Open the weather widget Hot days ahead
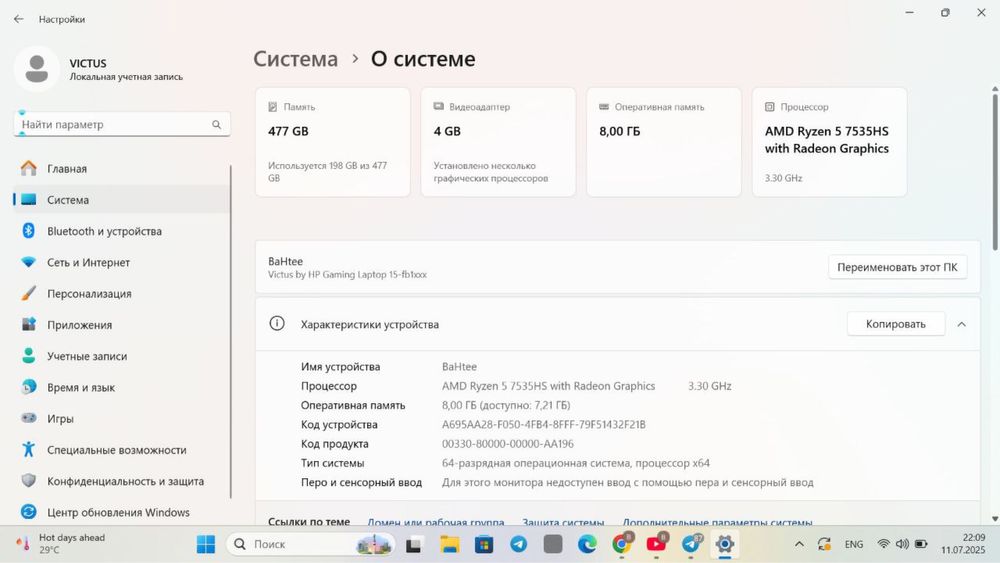This screenshot has height=563, width=1000. (59, 544)
